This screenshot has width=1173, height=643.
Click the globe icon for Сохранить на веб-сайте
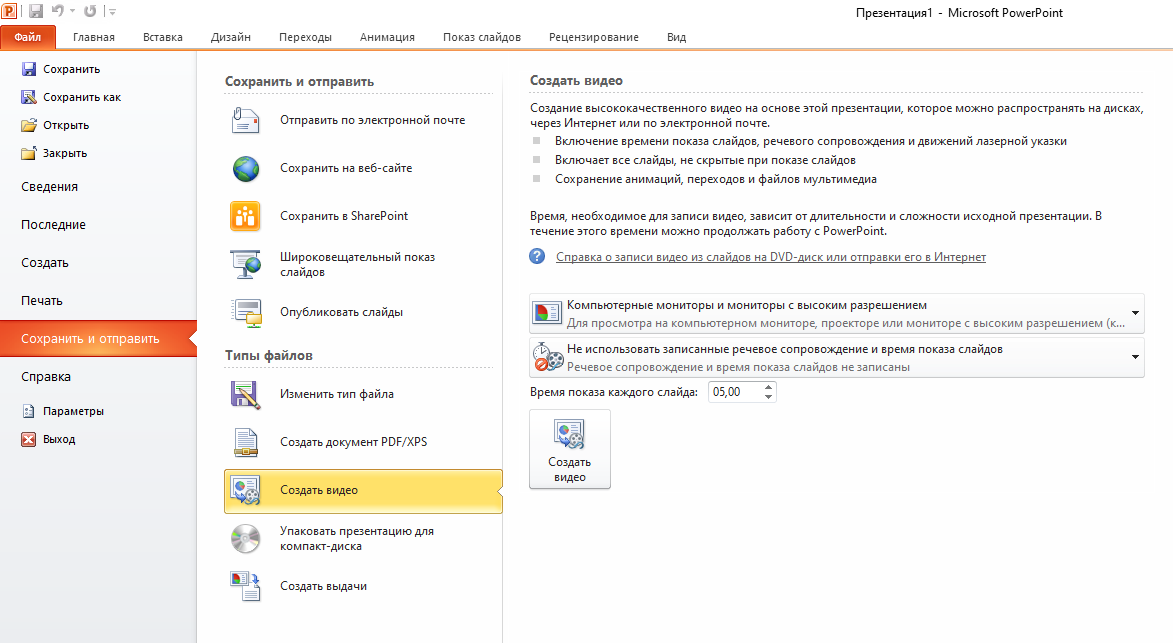click(x=245, y=169)
